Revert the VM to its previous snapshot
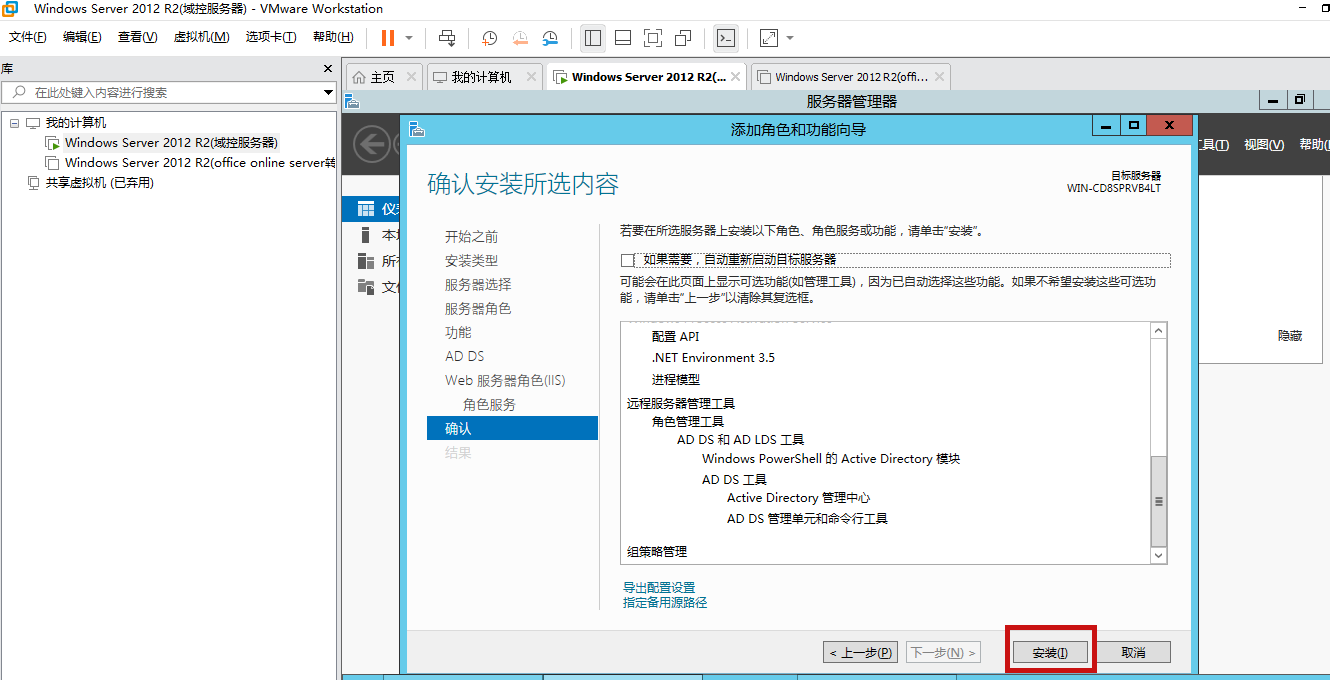This screenshot has height=680, width=1330. tap(520, 38)
